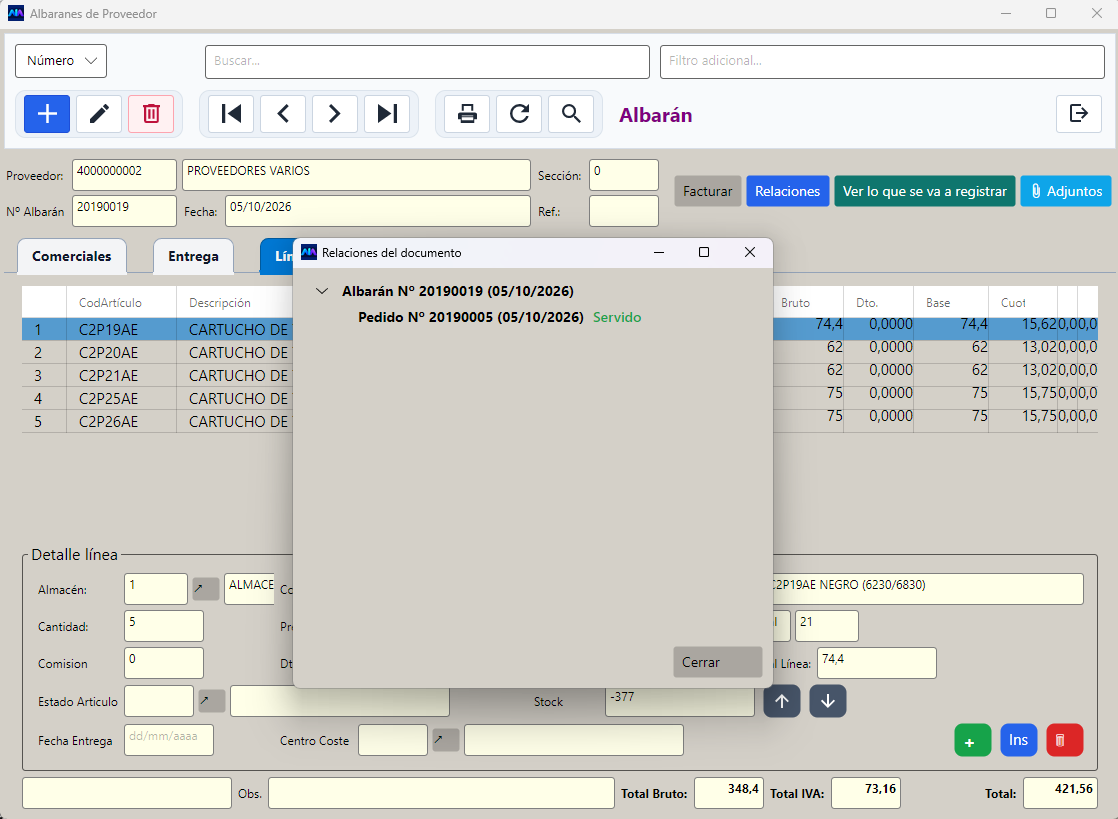Open the Número search-field dropdown
The image size is (1118, 819).
(61, 61)
